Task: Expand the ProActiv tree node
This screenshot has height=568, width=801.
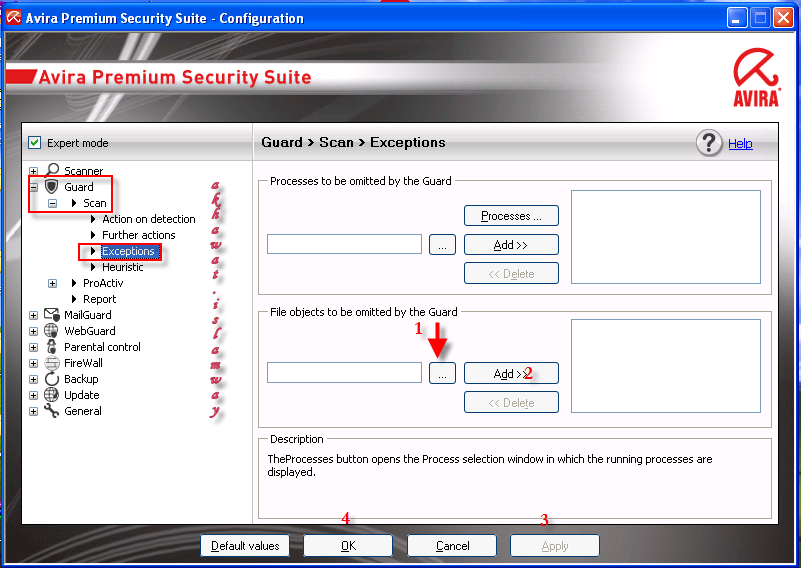Action: 52,283
